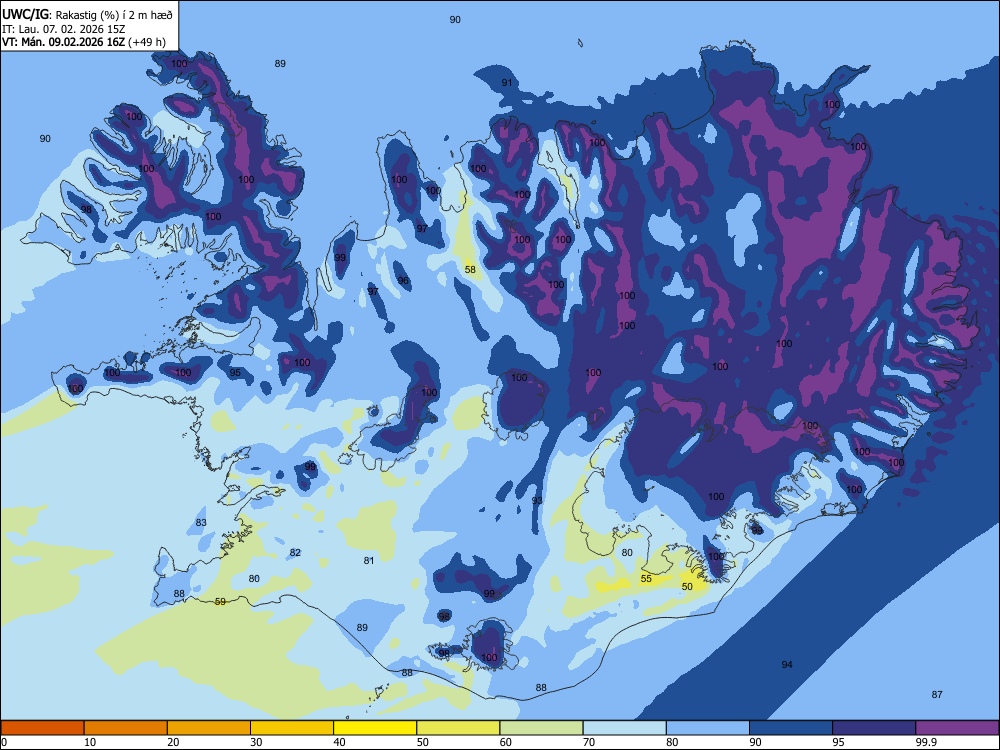Click the humidity value '82' on the map

coord(295,552)
